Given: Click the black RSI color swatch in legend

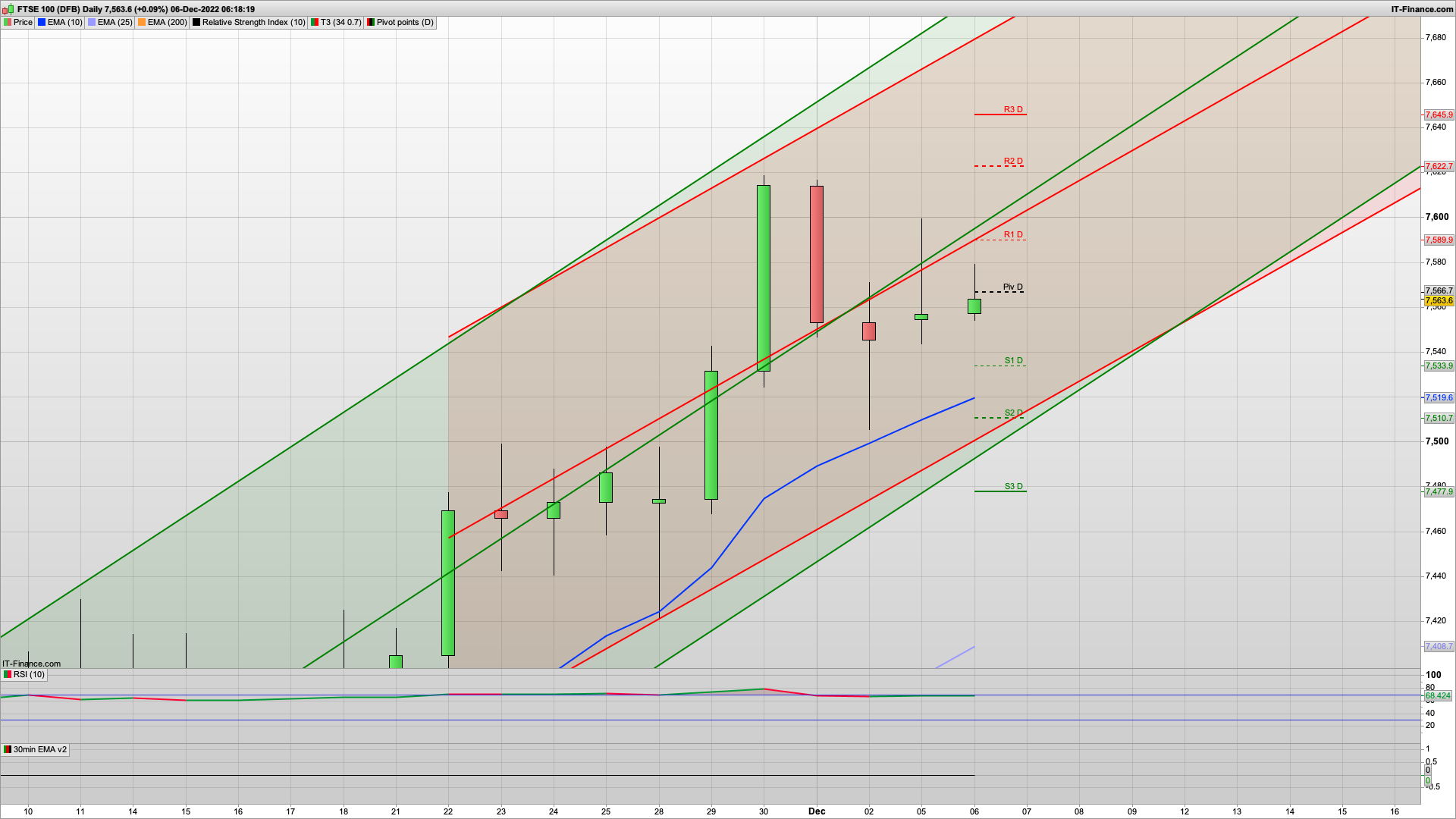Looking at the screenshot, I should (x=197, y=22).
